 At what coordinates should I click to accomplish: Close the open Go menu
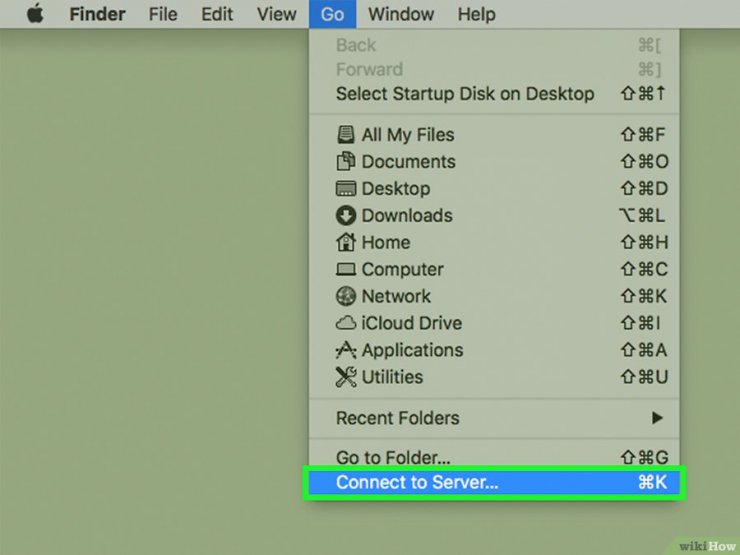coord(332,14)
